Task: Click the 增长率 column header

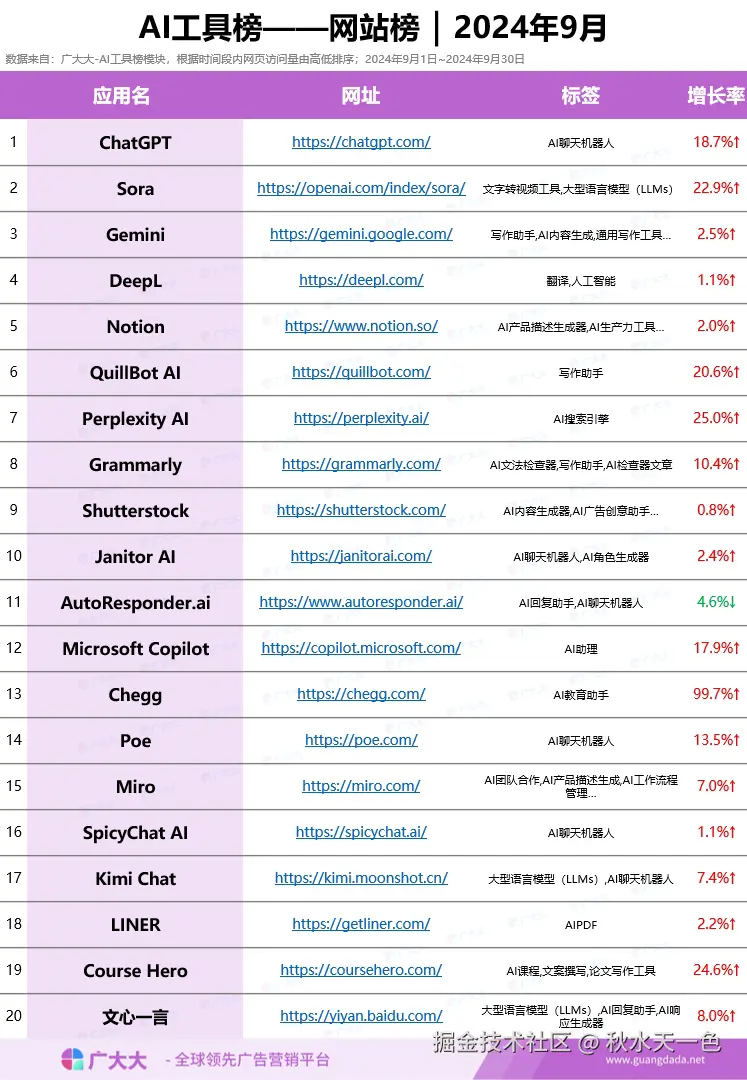Action: pos(716,96)
